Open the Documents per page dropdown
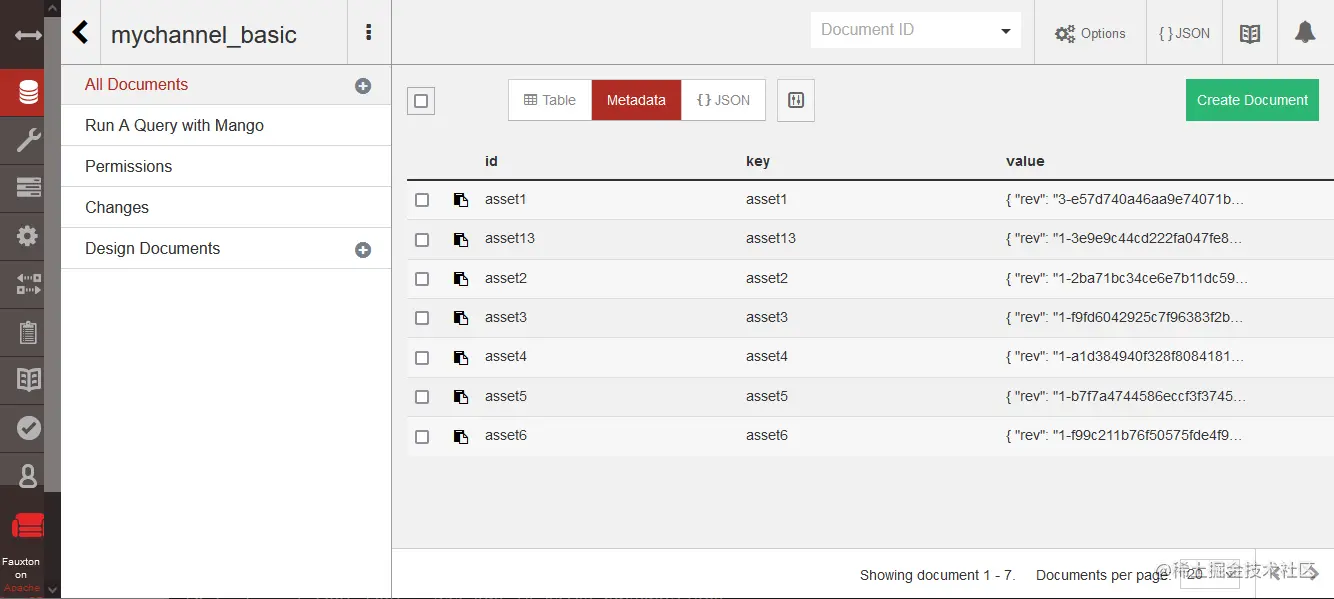This screenshot has height=599, width=1334. tap(1211, 574)
